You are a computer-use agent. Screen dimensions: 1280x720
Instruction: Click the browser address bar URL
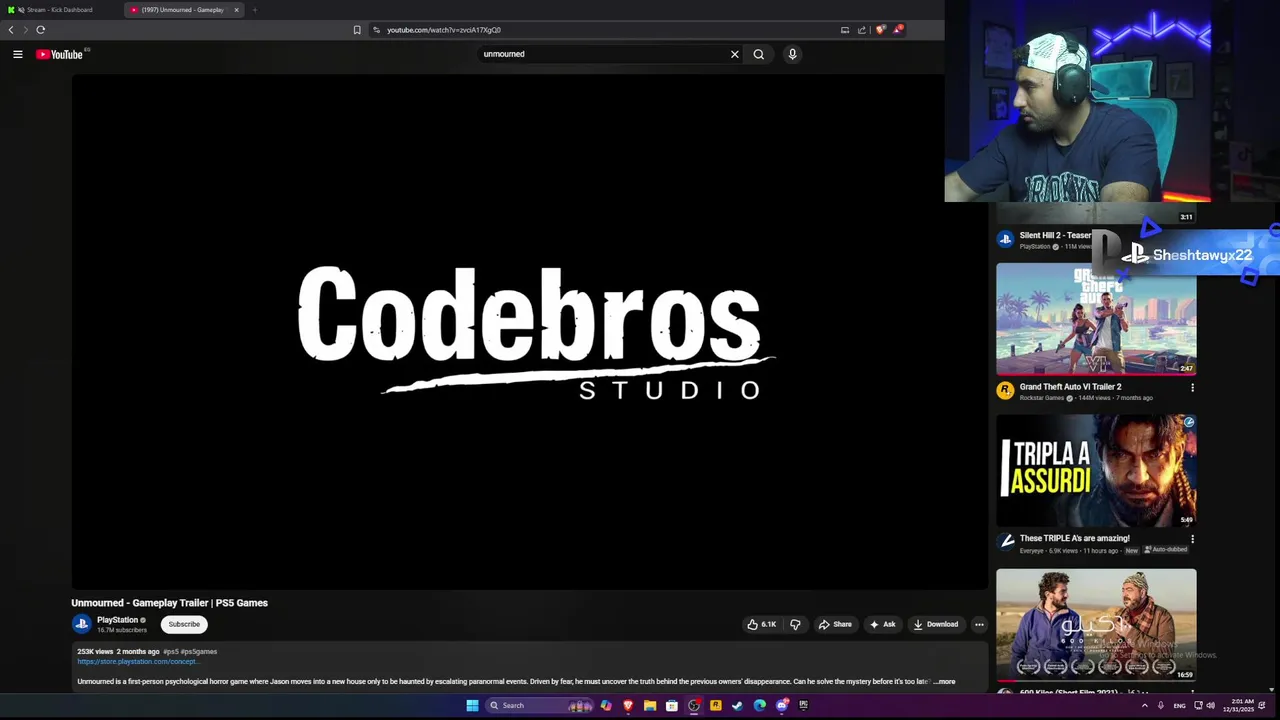click(444, 30)
